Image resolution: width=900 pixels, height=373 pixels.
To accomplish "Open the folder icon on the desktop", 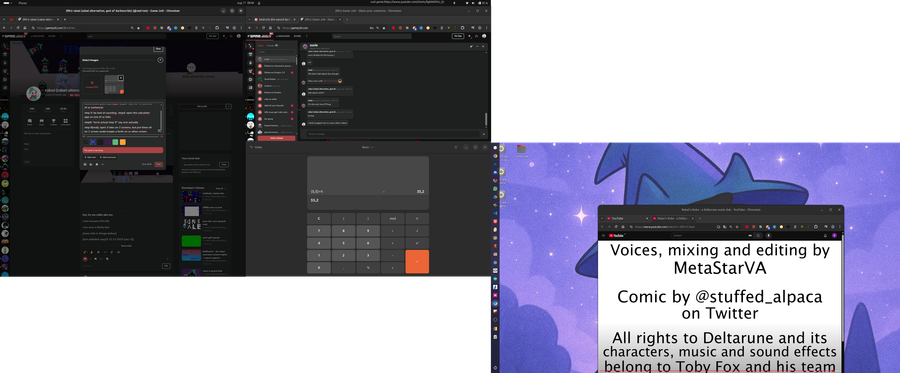I will pos(521,149).
